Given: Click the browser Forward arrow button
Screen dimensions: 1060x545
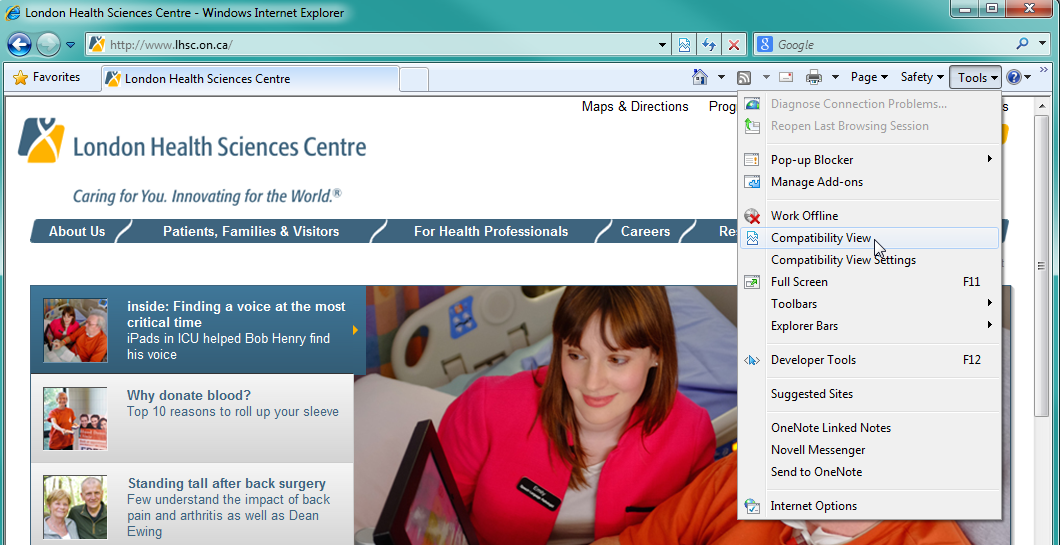Looking at the screenshot, I should [x=48, y=45].
